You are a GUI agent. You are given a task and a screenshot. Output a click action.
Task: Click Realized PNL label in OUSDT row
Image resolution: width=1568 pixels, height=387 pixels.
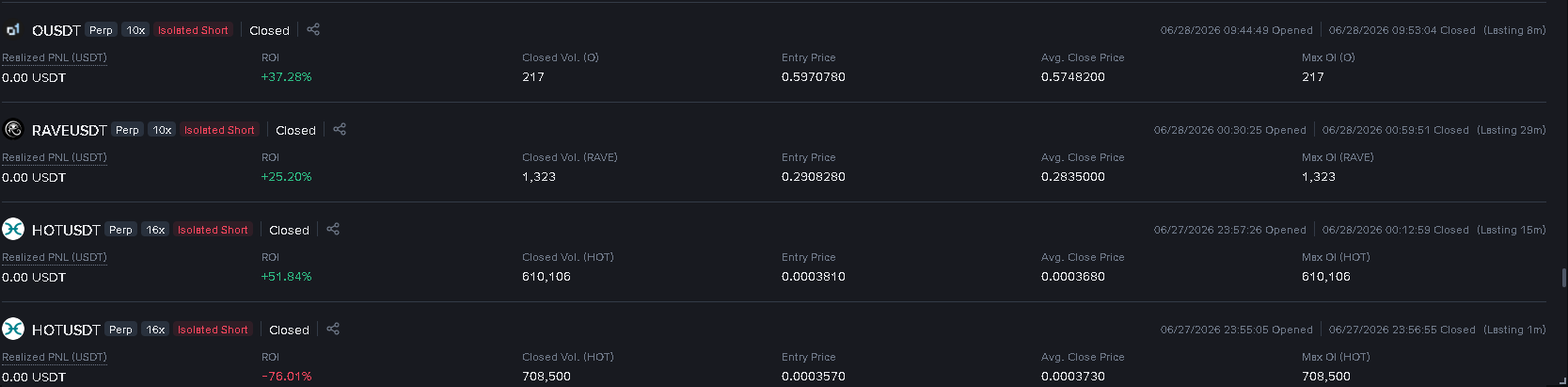pyautogui.click(x=55, y=57)
